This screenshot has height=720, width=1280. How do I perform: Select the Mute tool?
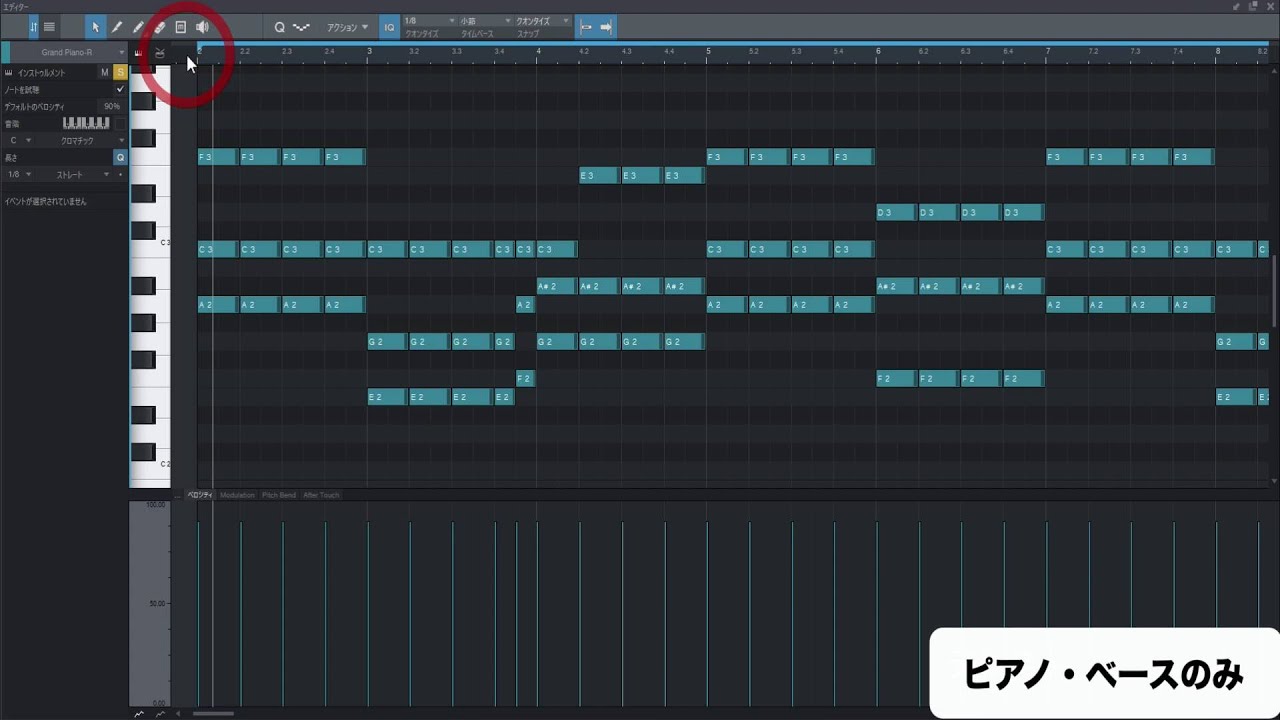[181, 27]
